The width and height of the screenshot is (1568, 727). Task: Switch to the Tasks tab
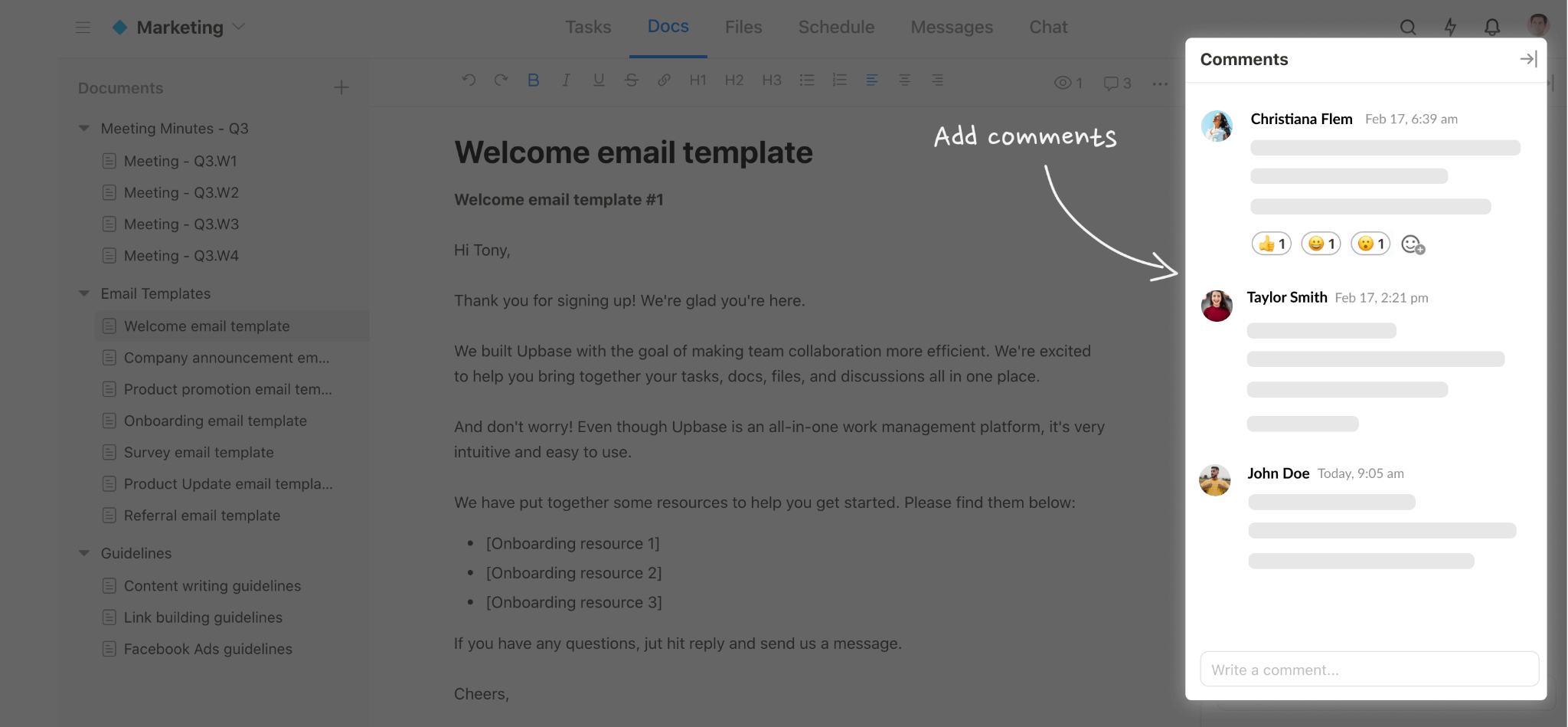point(588,27)
